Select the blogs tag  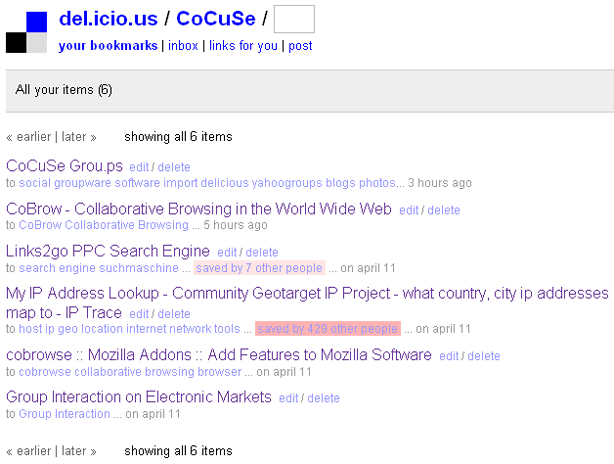coord(341,183)
